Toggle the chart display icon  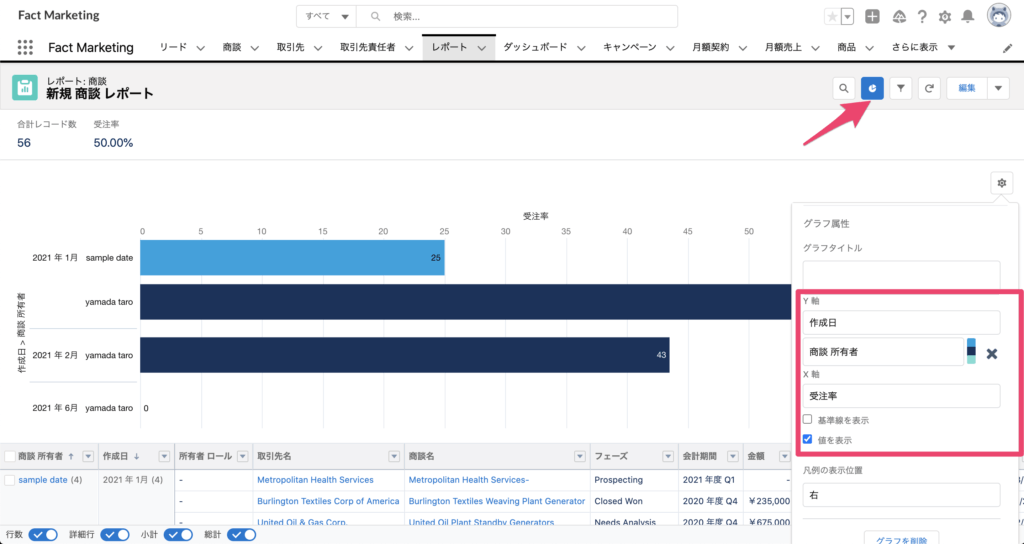pyautogui.click(x=873, y=89)
